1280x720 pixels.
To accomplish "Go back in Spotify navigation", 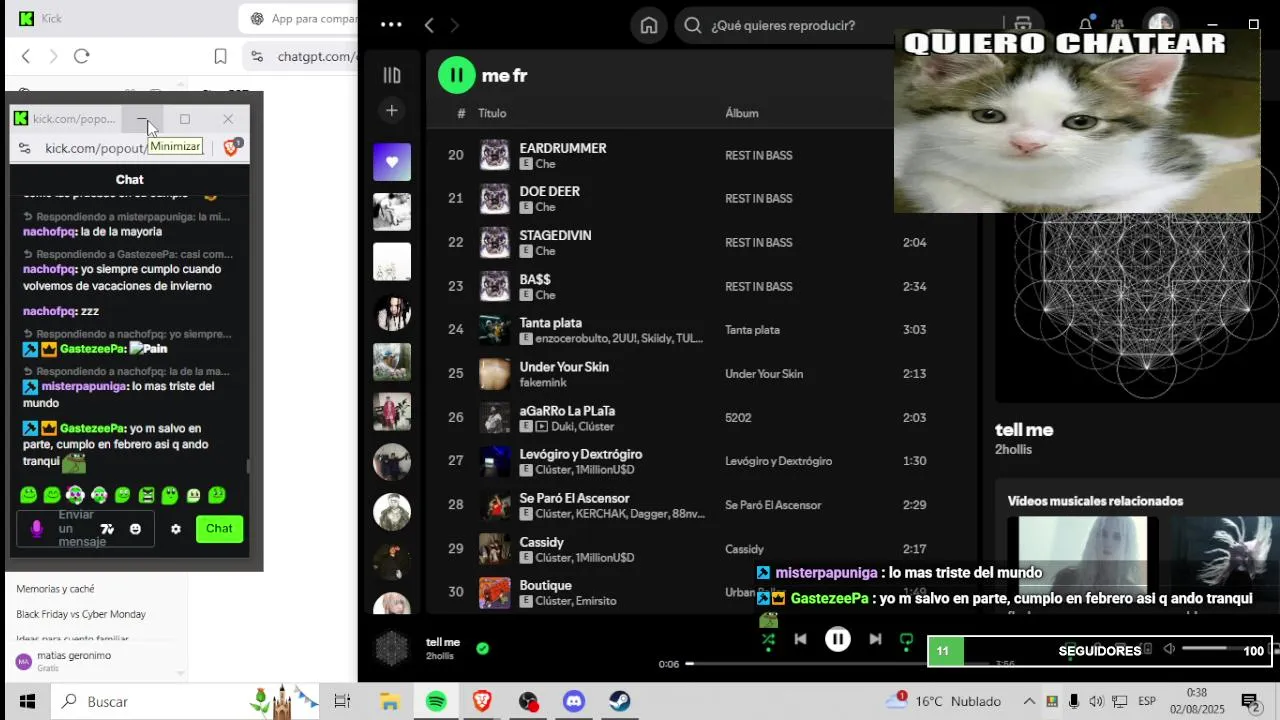I will [x=429, y=25].
